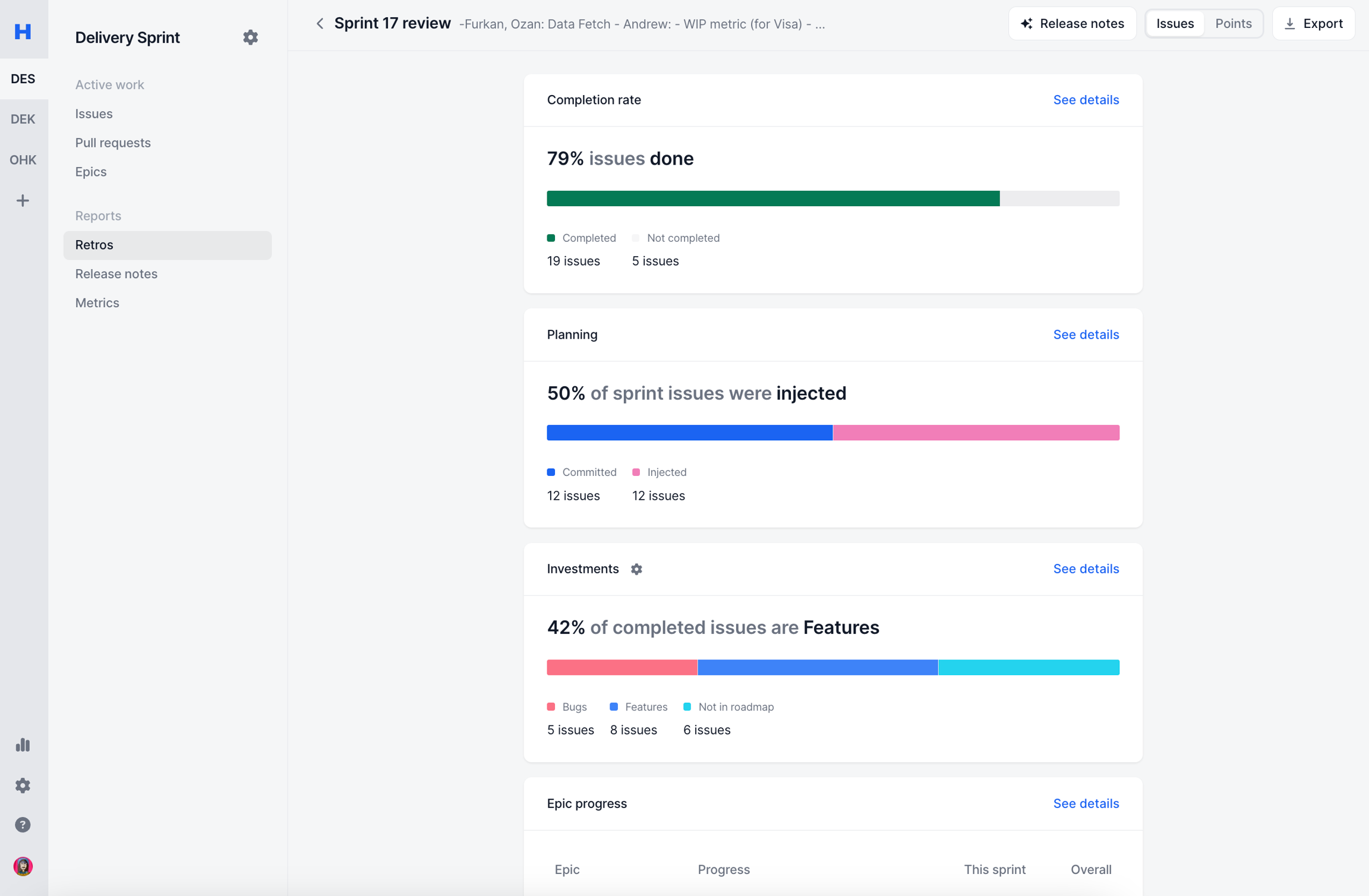Go back with the left chevron arrow
The width and height of the screenshot is (1369, 896).
(x=320, y=24)
